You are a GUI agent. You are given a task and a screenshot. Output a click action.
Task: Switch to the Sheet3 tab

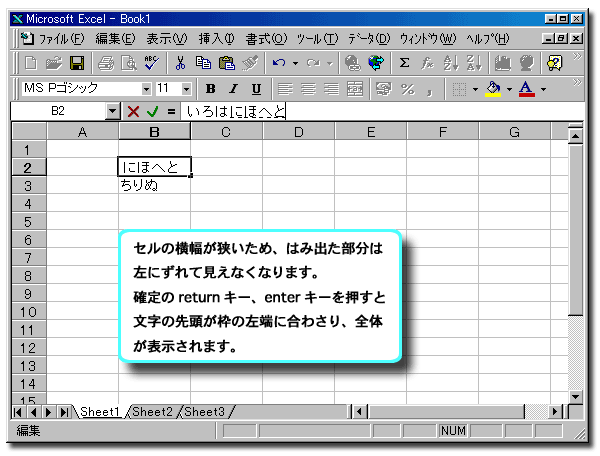click(204, 412)
